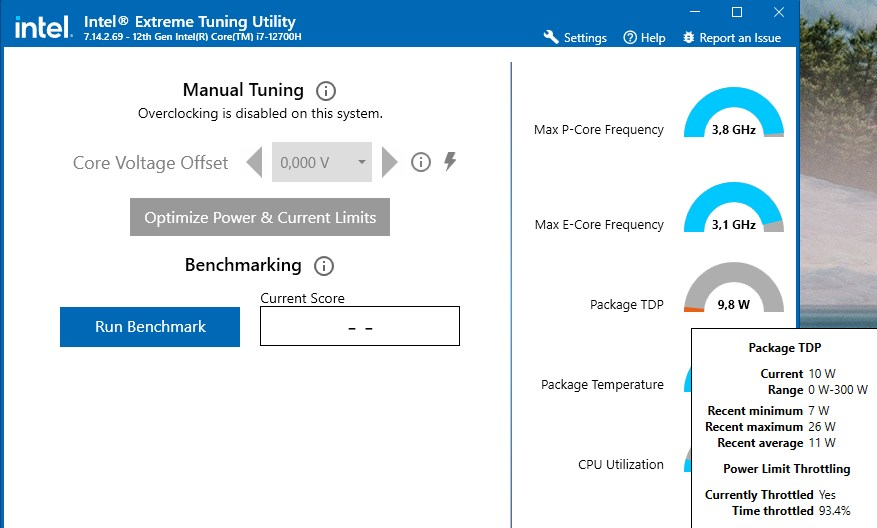Decrease Core Voltage Offset with the left arrow
The height and width of the screenshot is (528, 877).
click(x=254, y=162)
